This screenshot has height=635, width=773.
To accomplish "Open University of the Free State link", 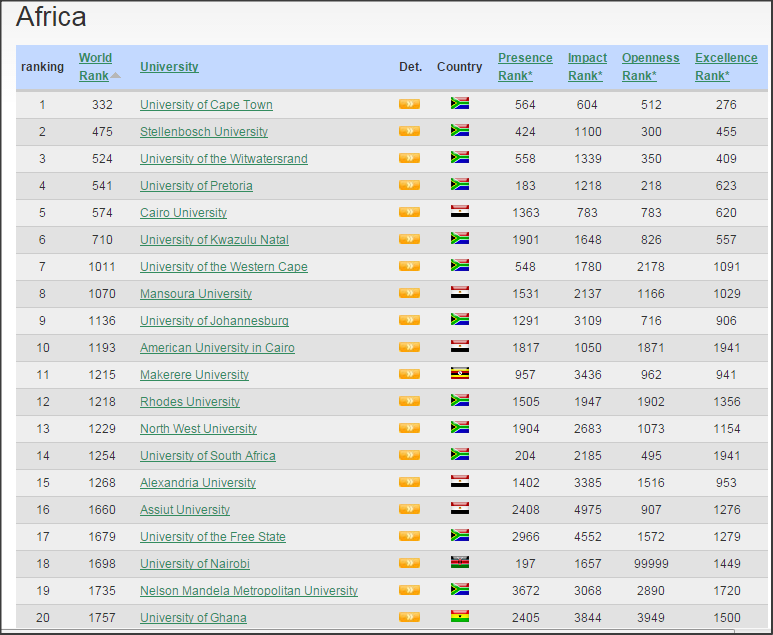I will (213, 537).
